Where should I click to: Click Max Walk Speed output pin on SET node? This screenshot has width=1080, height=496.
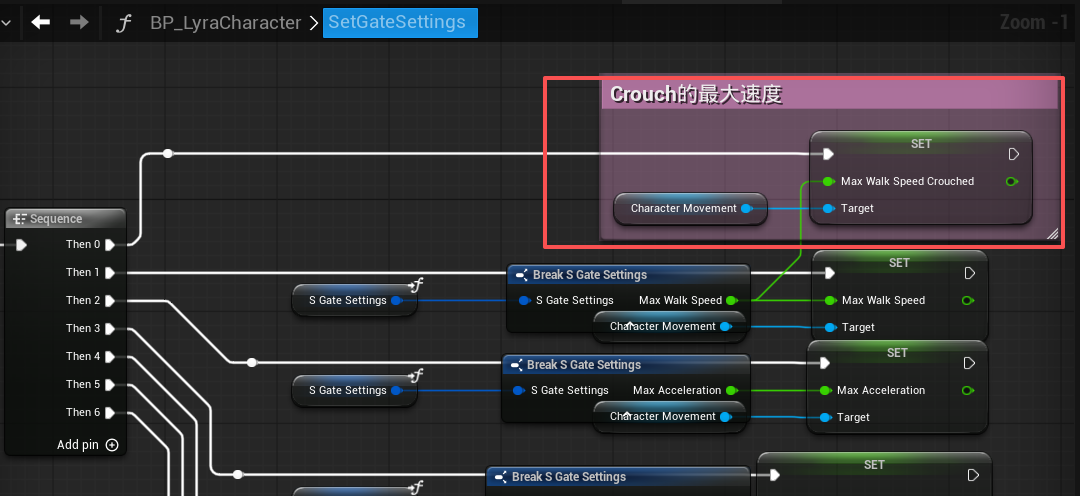pos(968,300)
